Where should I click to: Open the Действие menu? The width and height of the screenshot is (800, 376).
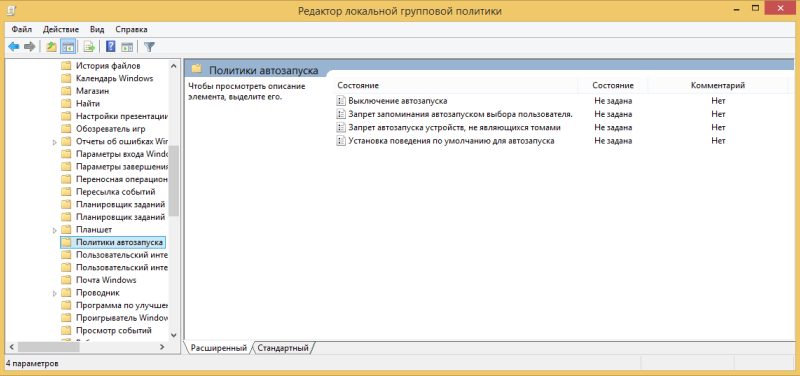click(61, 29)
